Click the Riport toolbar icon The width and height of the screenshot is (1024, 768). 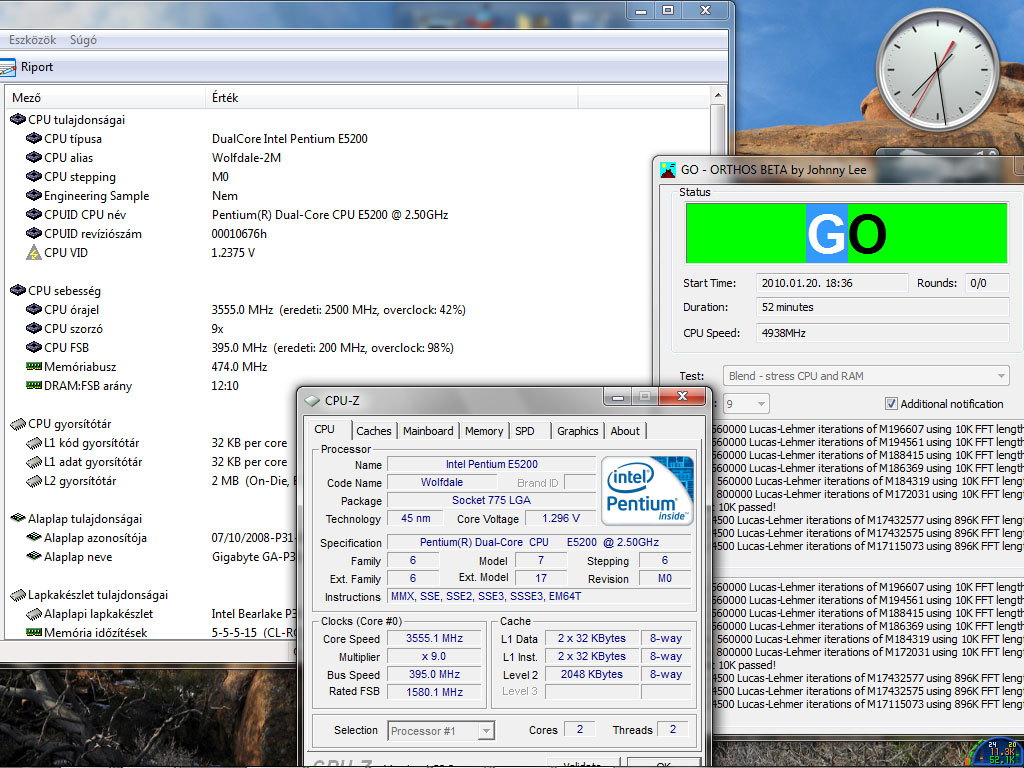click(x=8, y=67)
